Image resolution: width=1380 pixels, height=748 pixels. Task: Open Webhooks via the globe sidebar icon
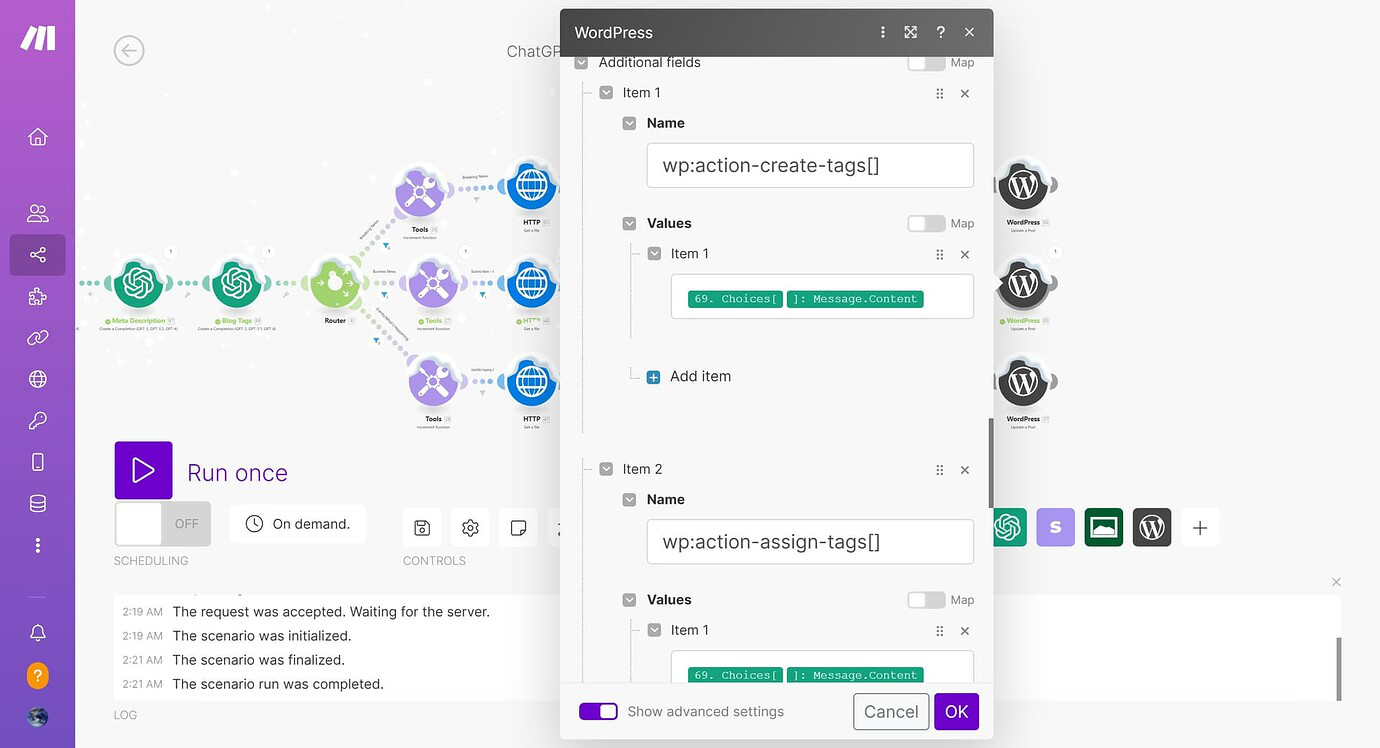pyautogui.click(x=38, y=379)
